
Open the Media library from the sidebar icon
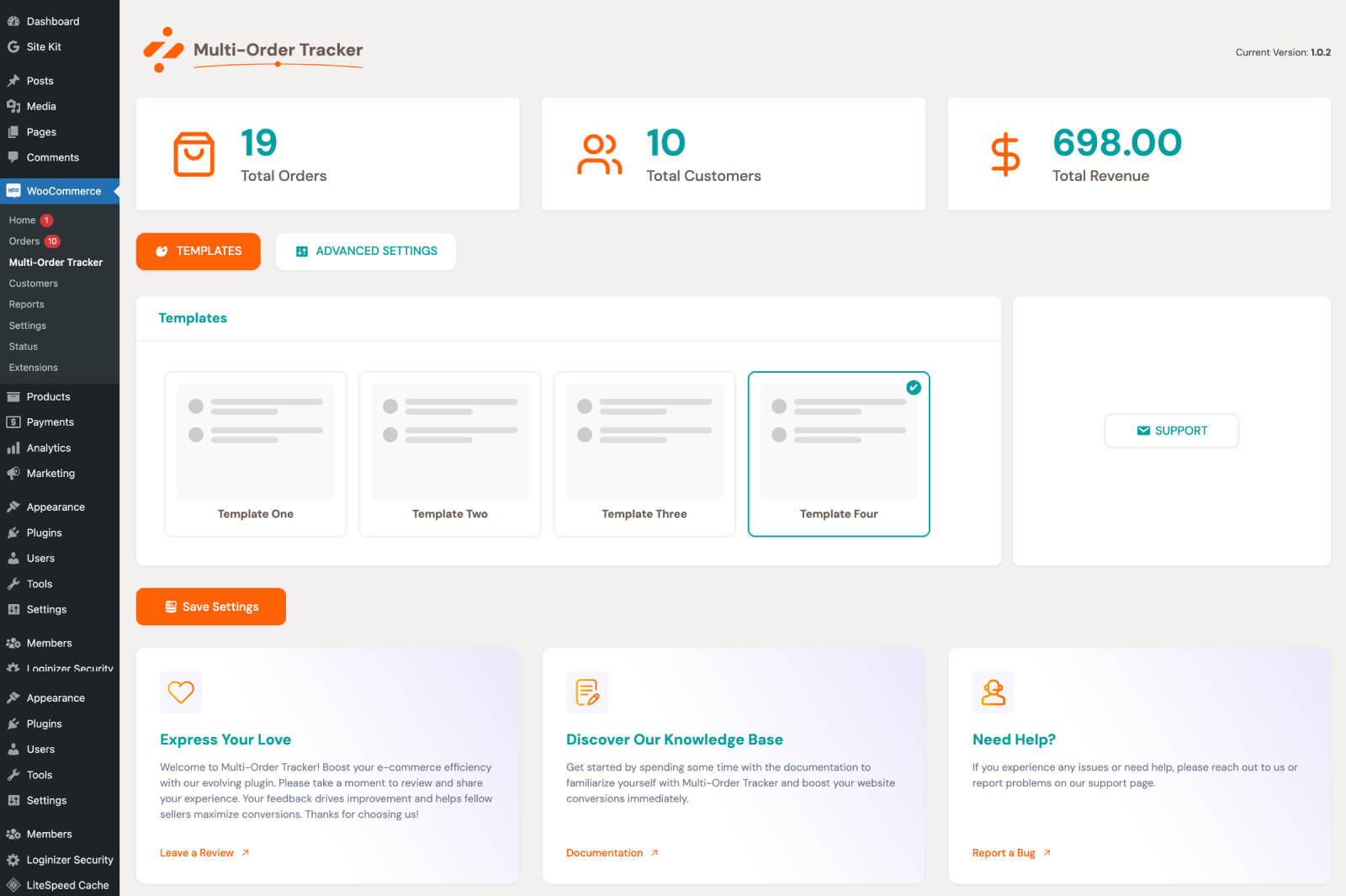(13, 106)
